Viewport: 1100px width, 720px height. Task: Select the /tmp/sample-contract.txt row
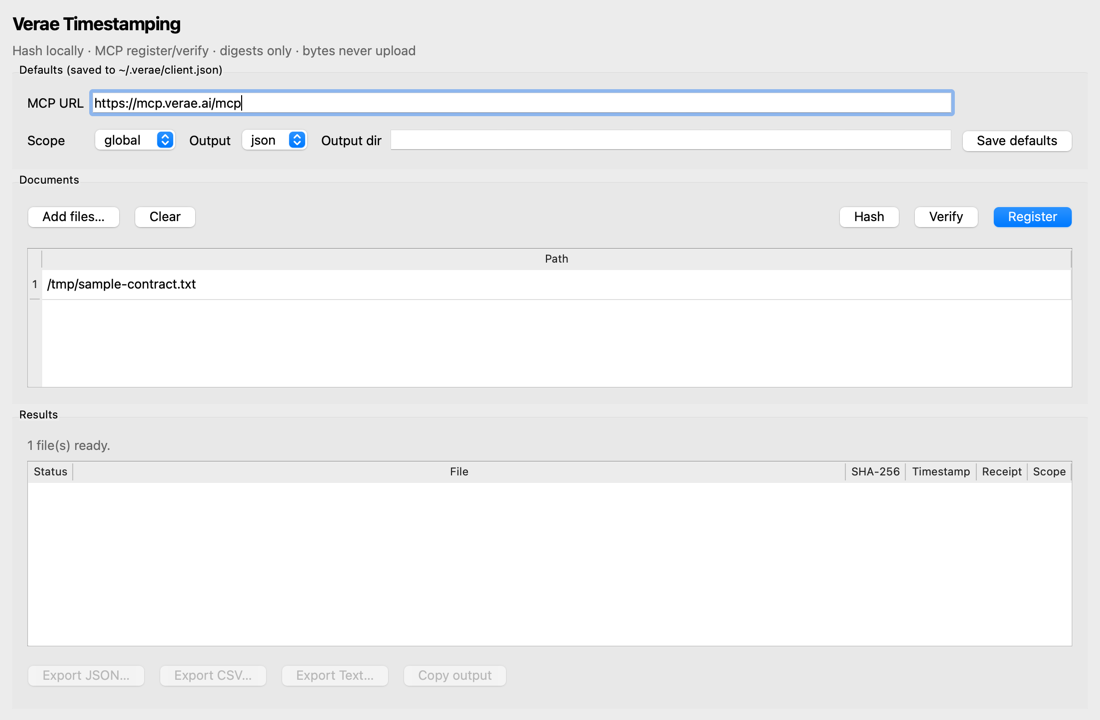click(556, 284)
